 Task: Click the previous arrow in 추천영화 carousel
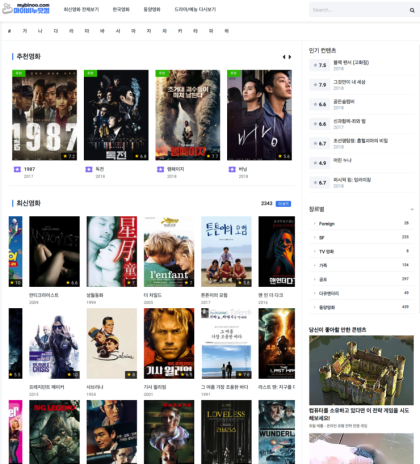pos(284,57)
